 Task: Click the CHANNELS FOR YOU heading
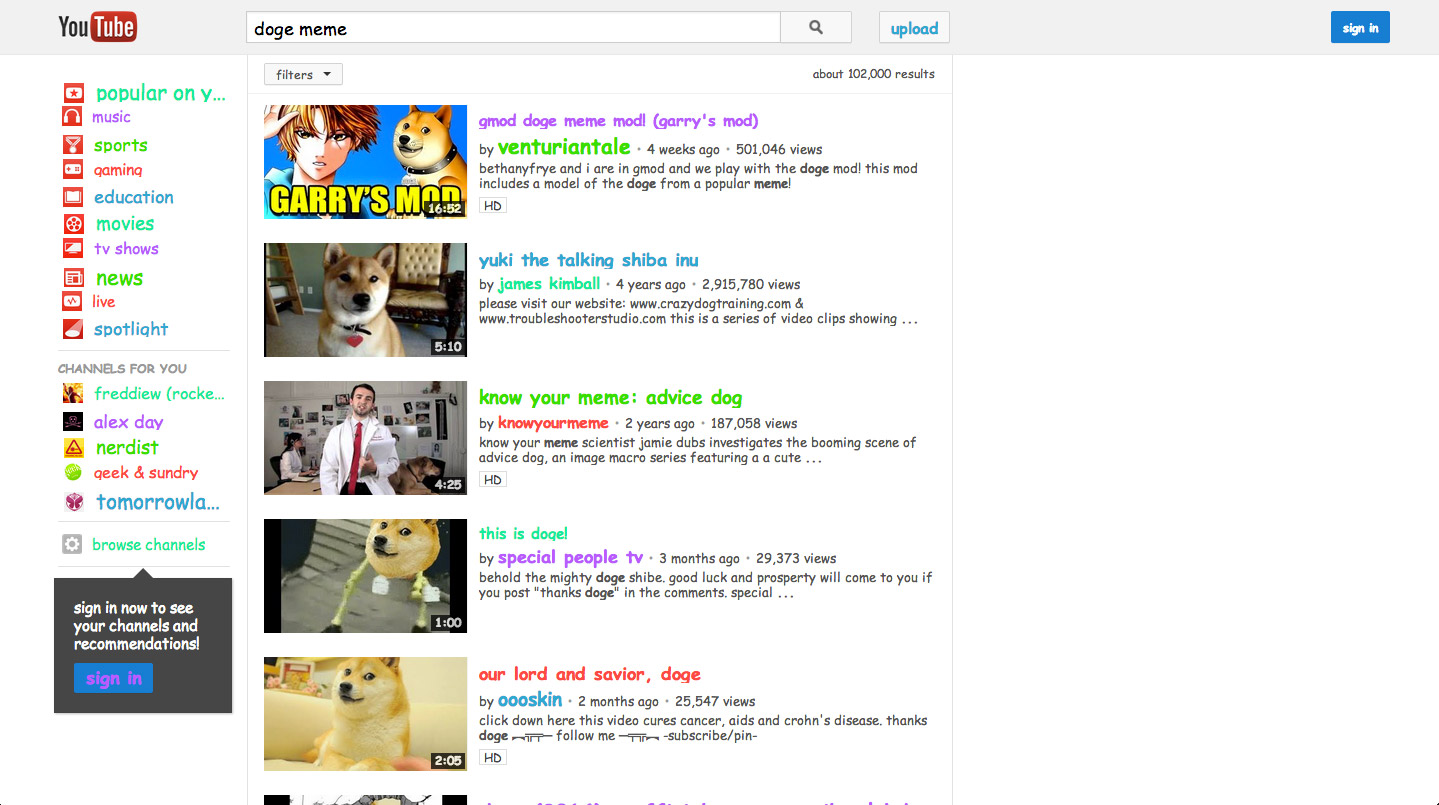(122, 368)
